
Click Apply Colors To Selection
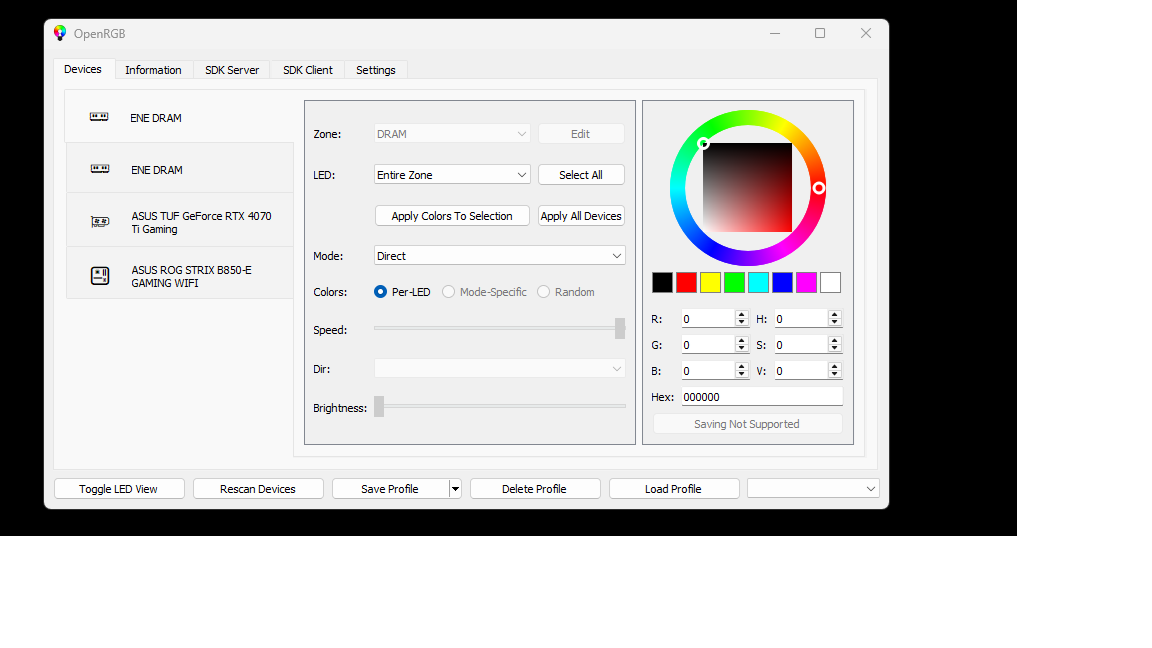pos(452,216)
